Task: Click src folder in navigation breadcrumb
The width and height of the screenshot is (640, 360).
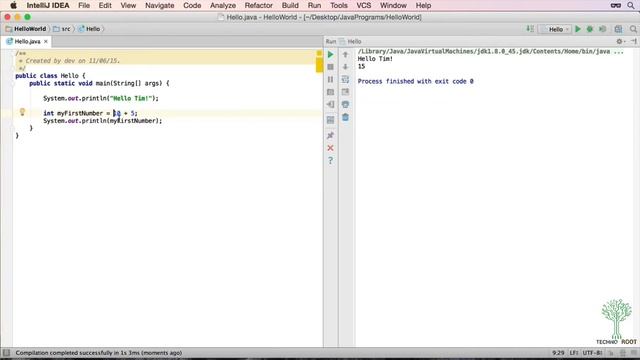Action: (62, 29)
